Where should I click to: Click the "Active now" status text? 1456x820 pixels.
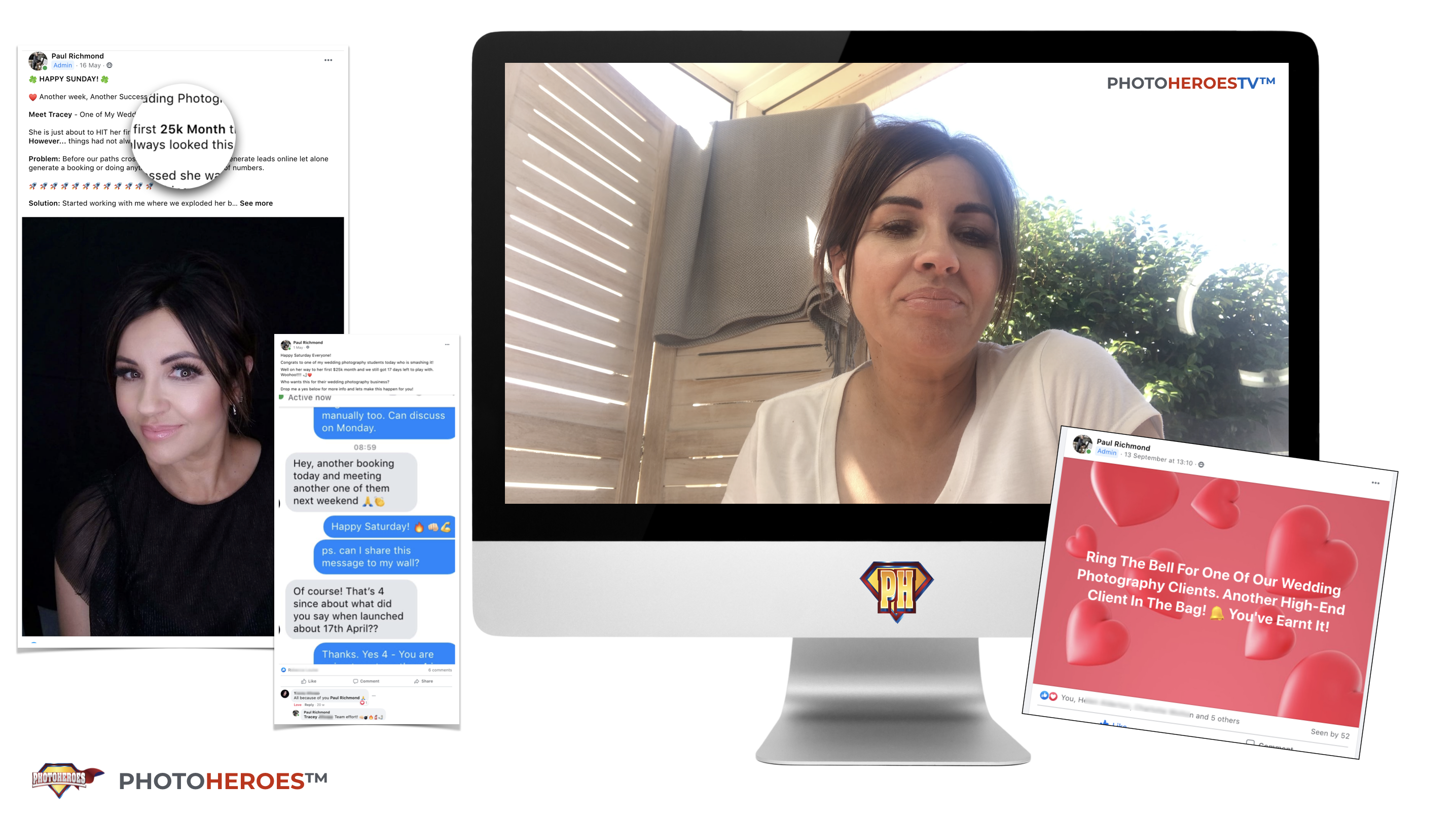coord(309,398)
